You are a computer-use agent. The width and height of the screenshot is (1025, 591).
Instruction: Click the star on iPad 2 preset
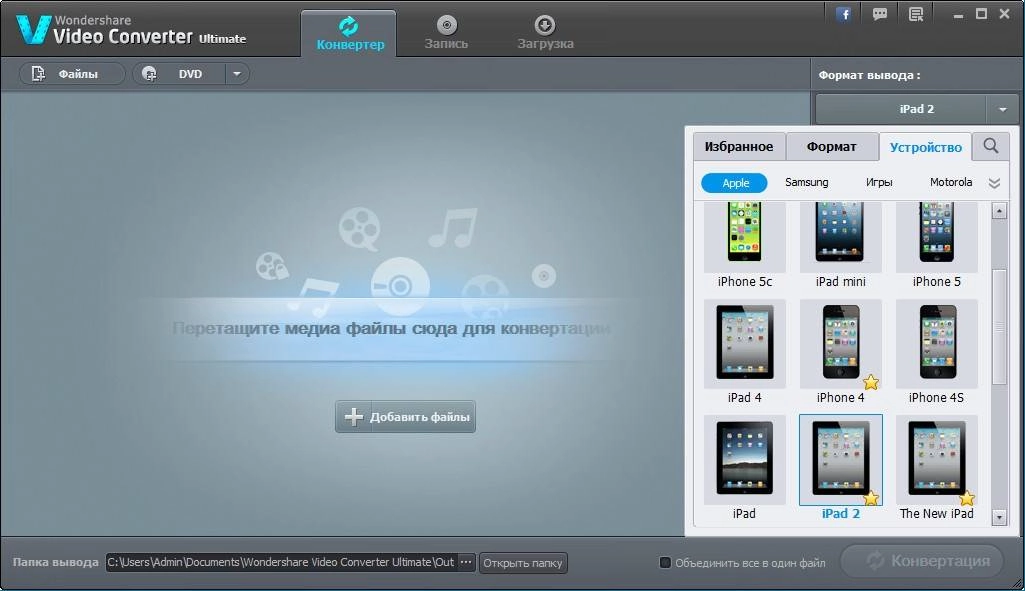coord(871,499)
